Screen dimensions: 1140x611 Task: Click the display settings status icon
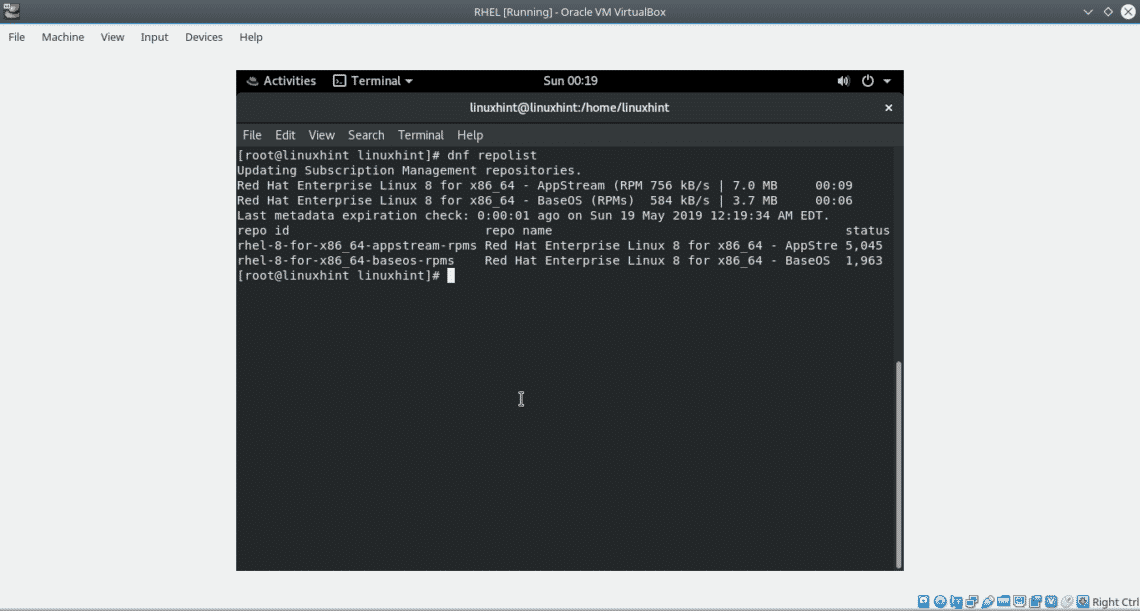tap(1019, 602)
